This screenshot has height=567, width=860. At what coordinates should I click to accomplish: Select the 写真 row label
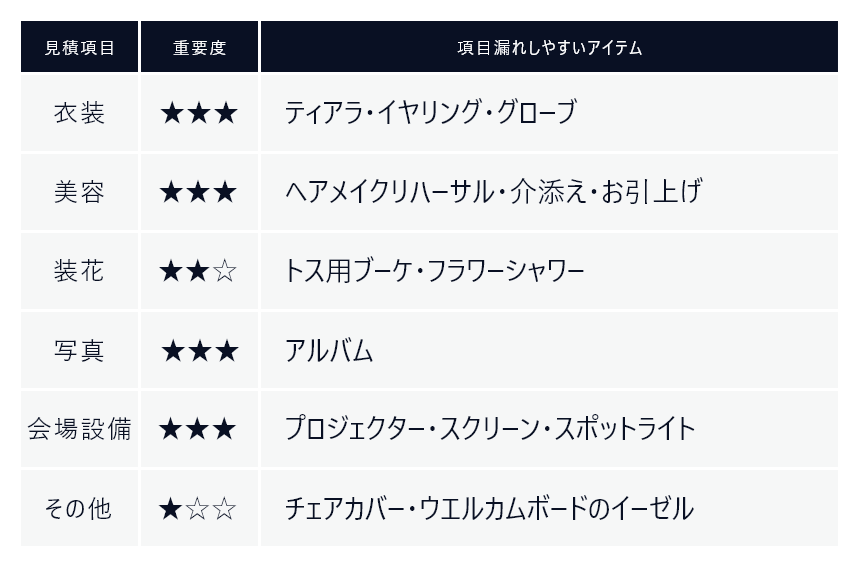coord(80,350)
